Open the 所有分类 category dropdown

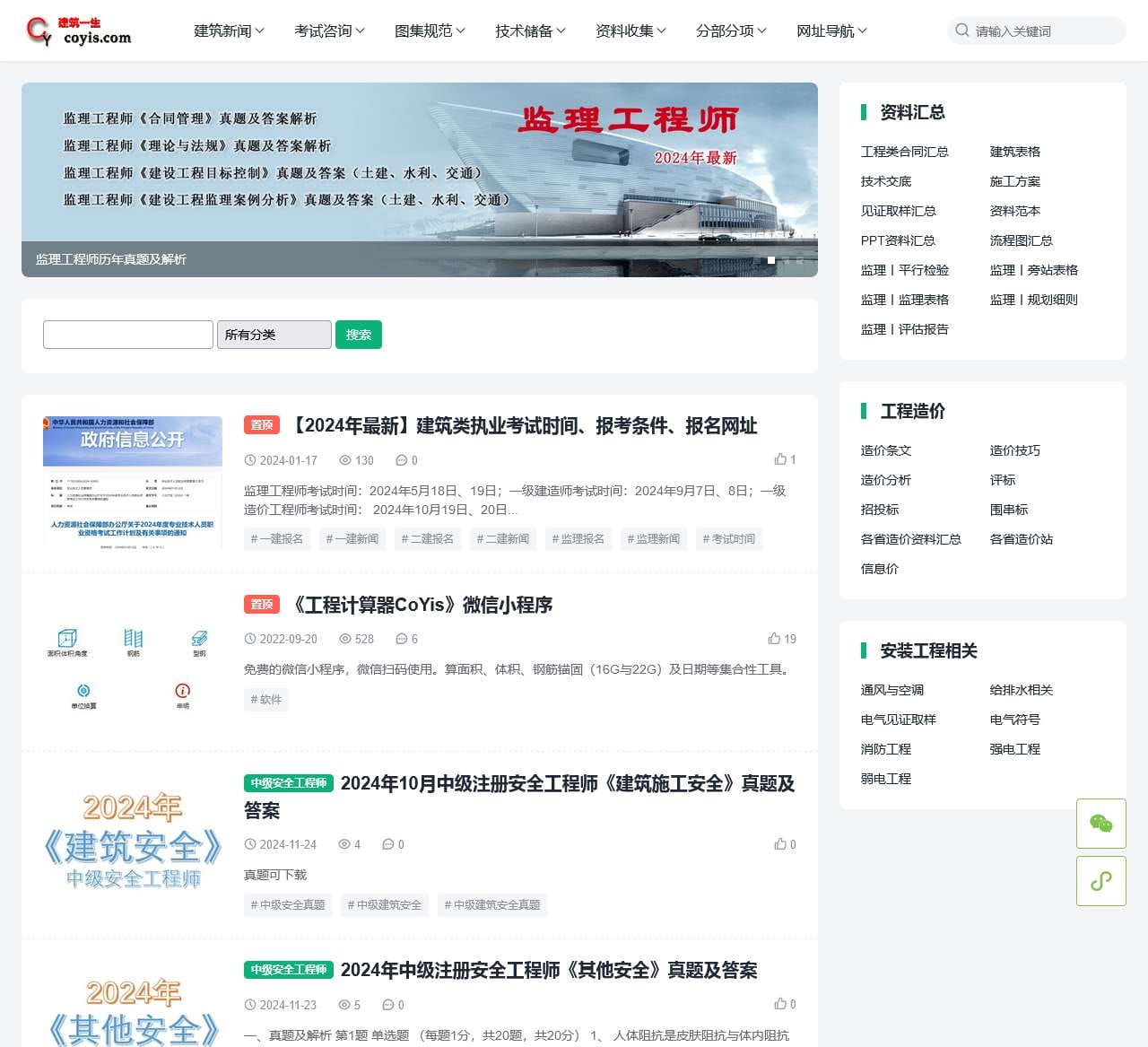click(274, 335)
